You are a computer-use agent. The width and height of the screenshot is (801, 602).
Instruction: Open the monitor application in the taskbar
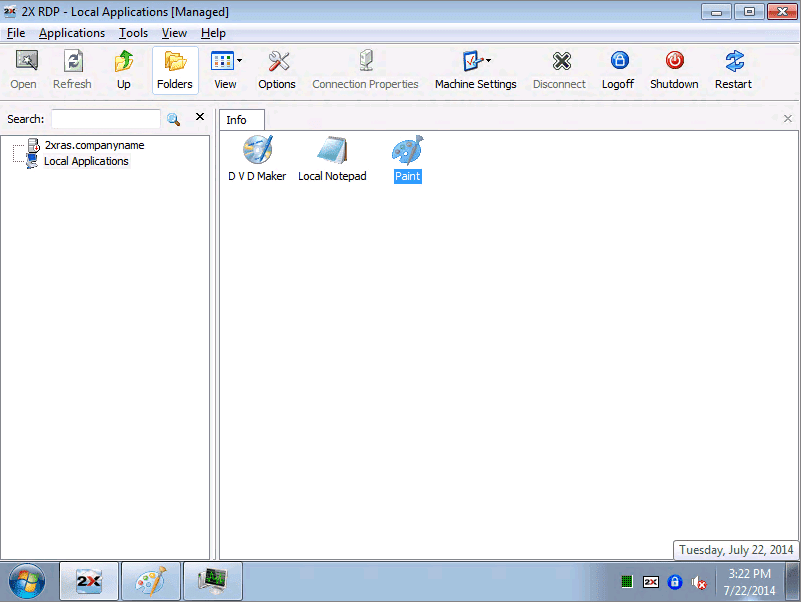tap(213, 581)
